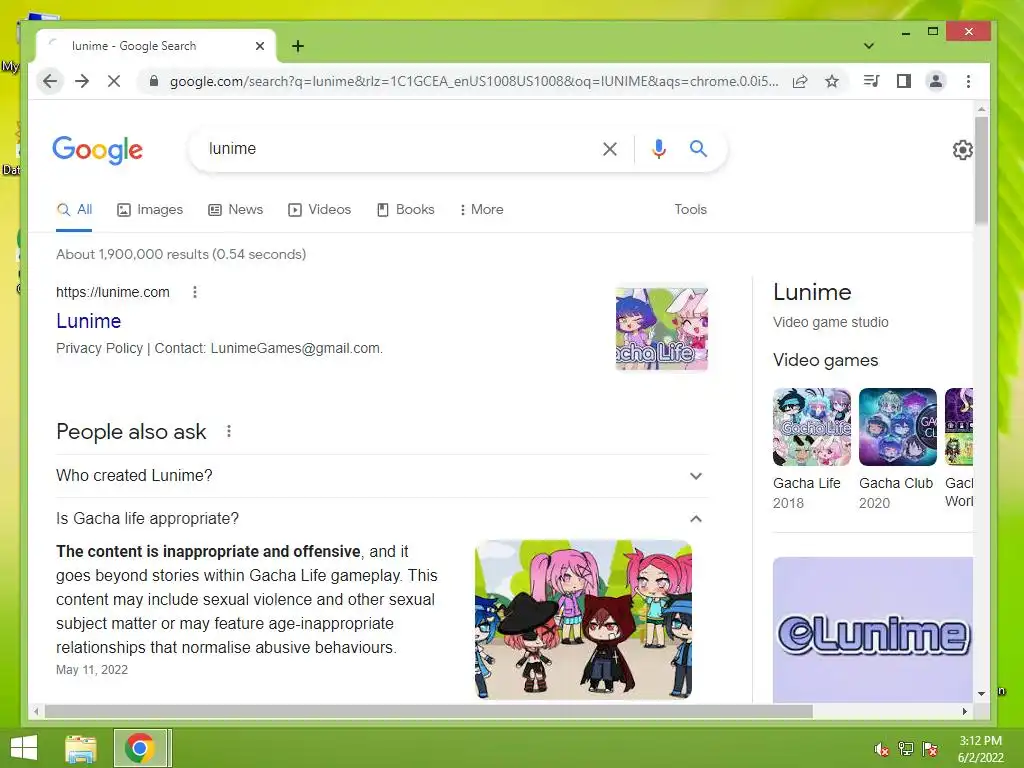Viewport: 1024px width, 768px height.
Task: Stop loading the page
Action: [114, 81]
